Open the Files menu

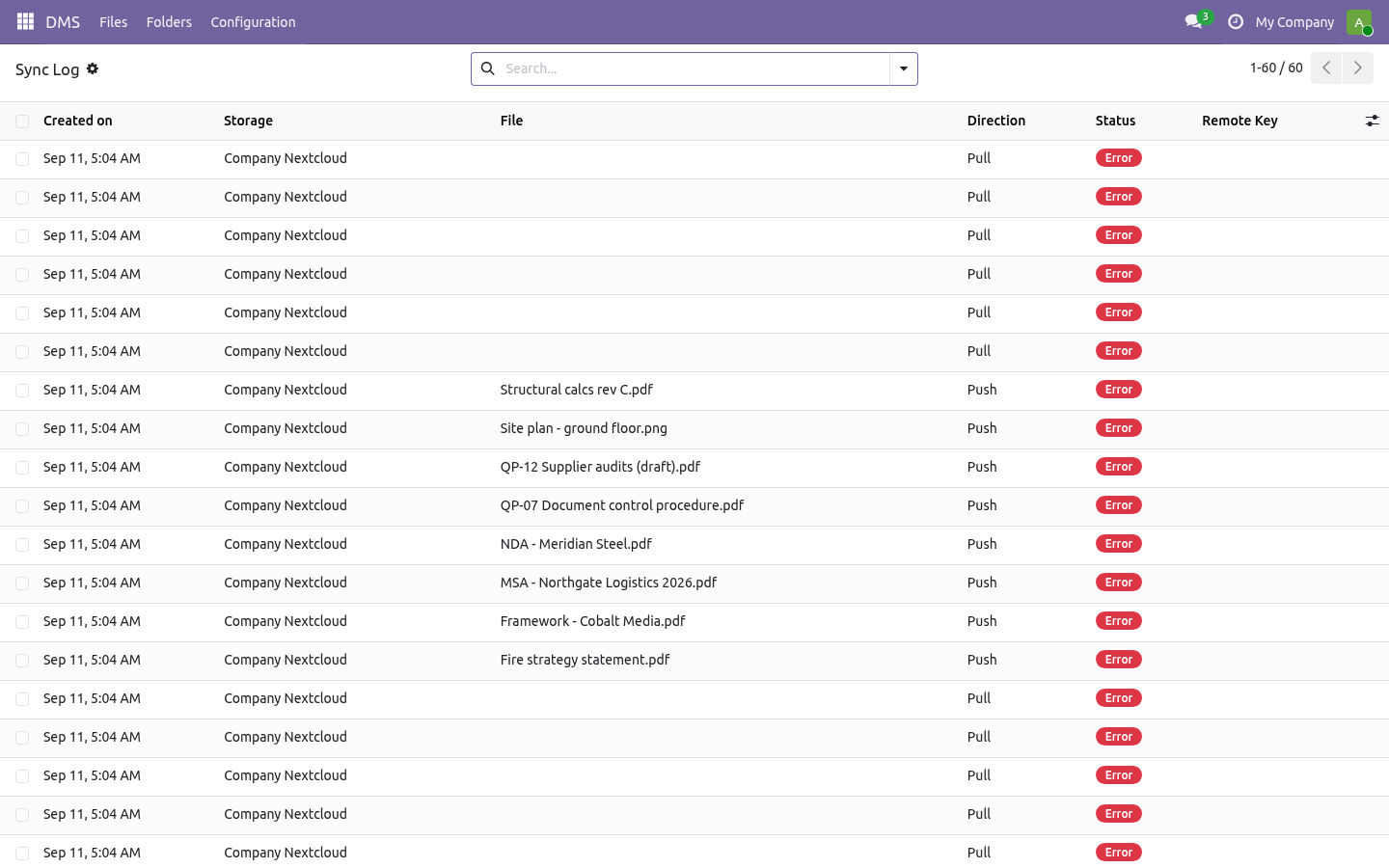tap(113, 21)
